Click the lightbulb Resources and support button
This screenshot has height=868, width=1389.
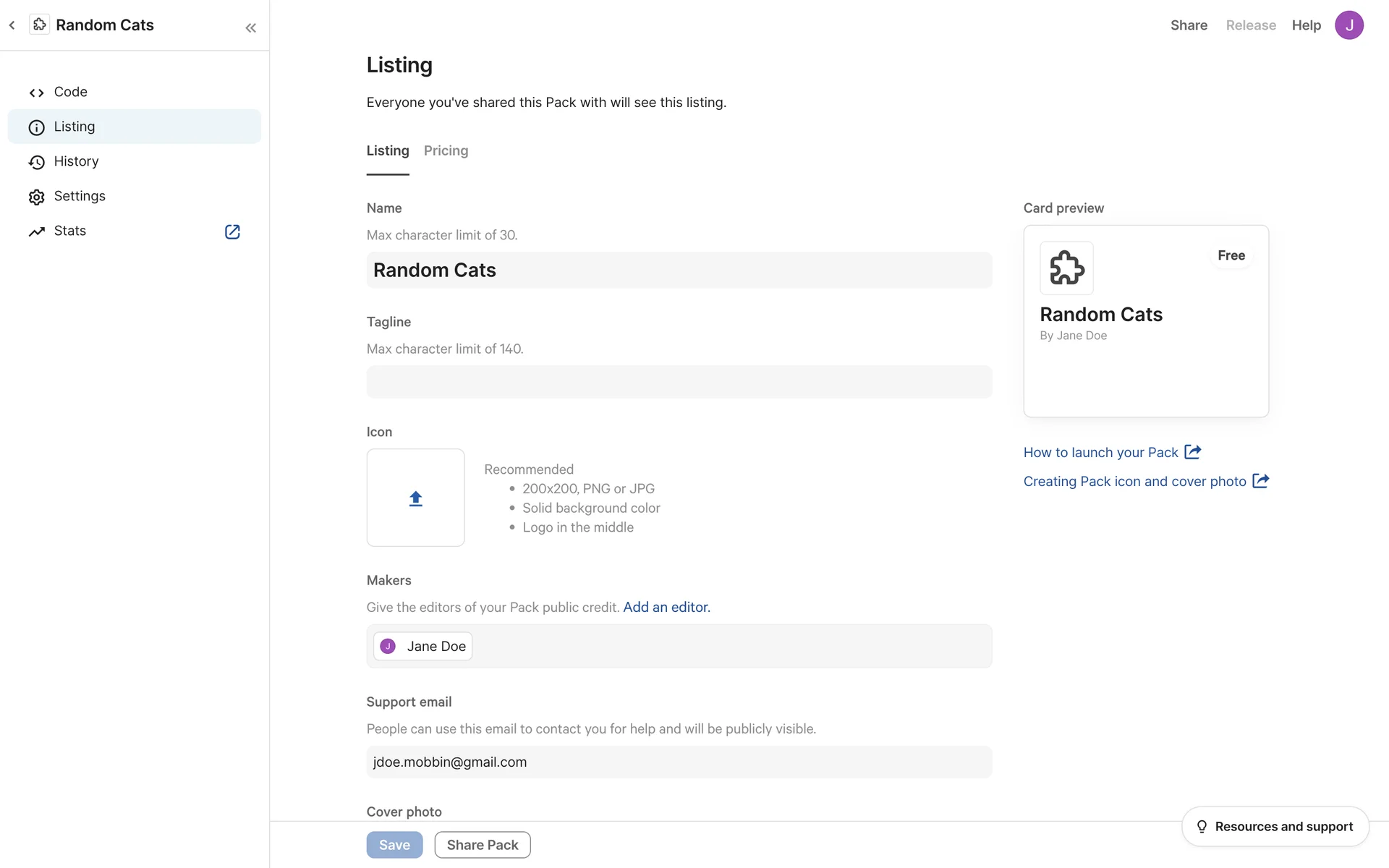(x=1275, y=826)
